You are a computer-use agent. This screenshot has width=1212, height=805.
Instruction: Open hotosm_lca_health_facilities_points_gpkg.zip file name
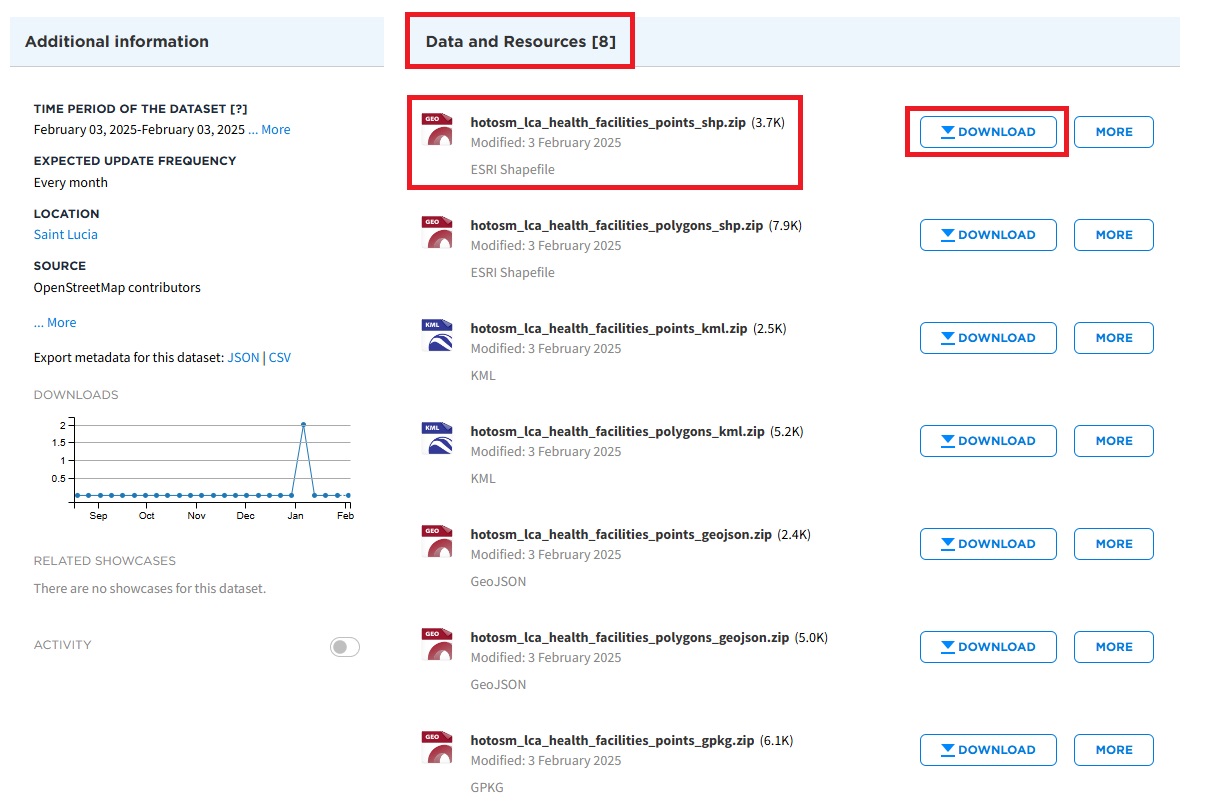pyautogui.click(x=612, y=741)
